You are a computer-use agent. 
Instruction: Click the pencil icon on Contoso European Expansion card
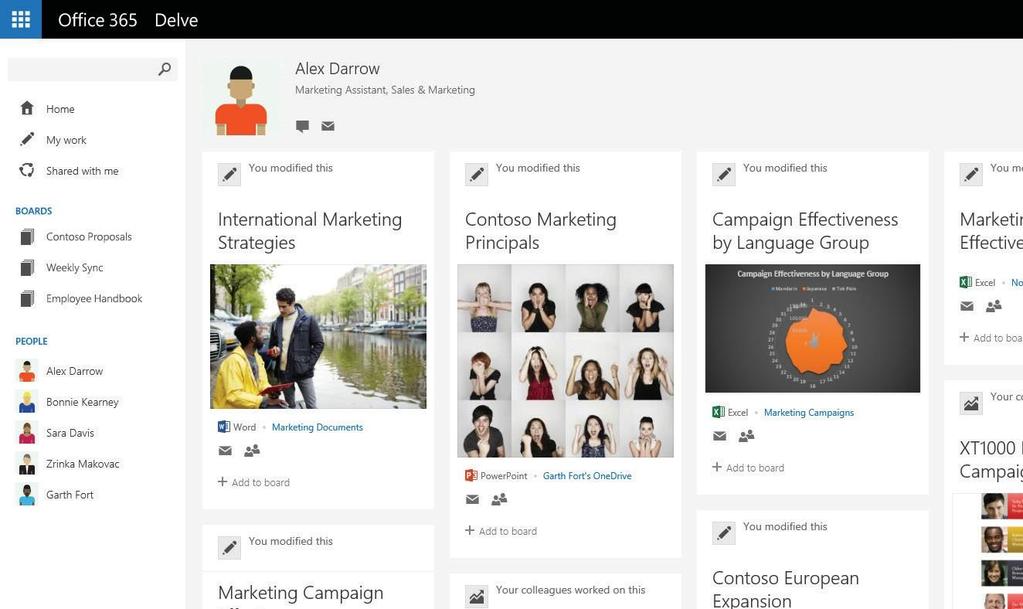pos(724,533)
